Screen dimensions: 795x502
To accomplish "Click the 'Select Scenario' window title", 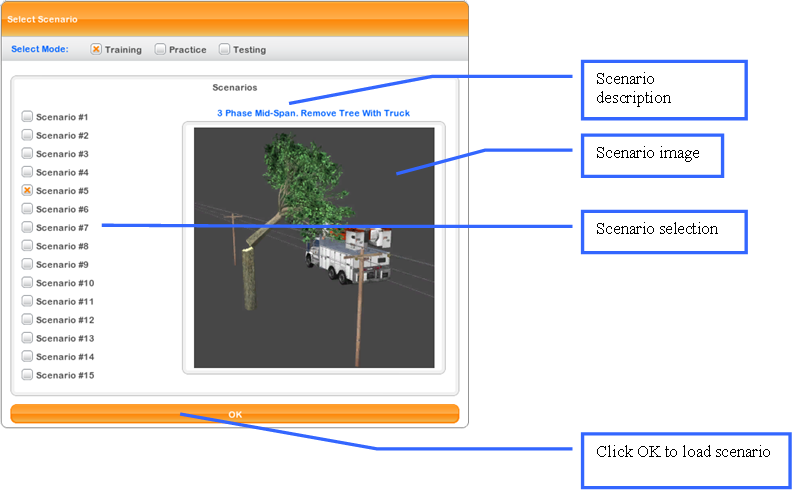I will pos(43,19).
